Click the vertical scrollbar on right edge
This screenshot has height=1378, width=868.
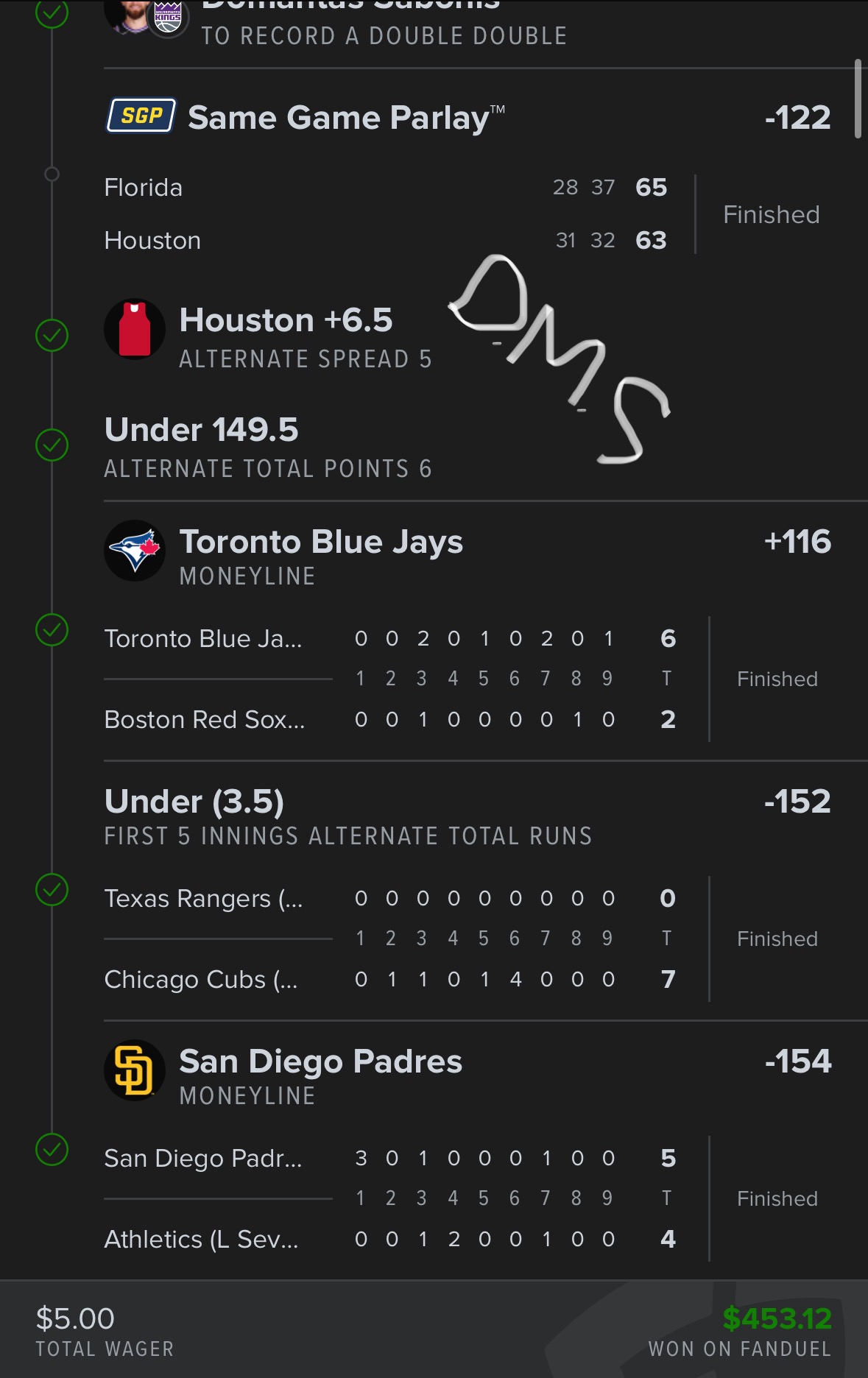(x=858, y=99)
